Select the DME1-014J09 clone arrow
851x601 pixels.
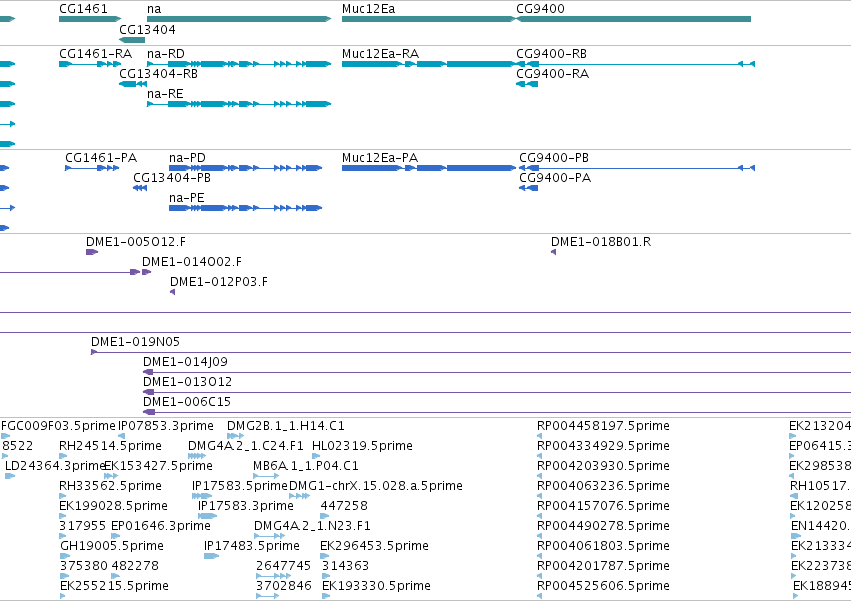click(x=148, y=372)
